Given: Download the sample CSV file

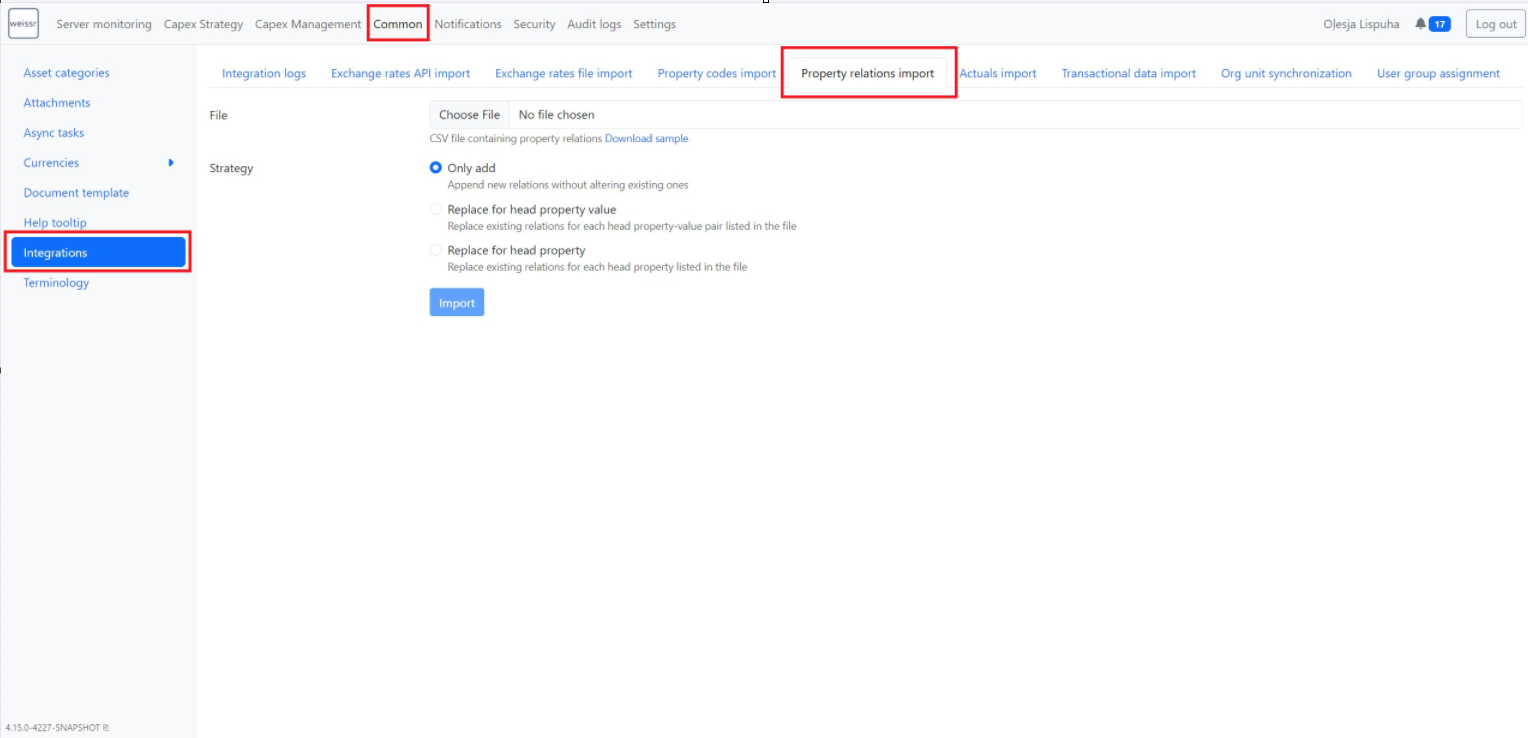Looking at the screenshot, I should (x=646, y=139).
